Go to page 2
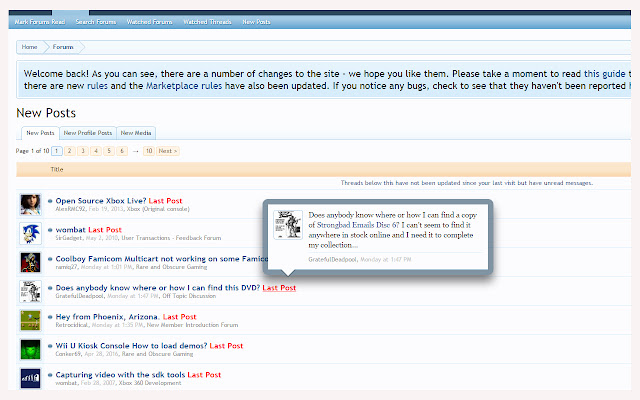Screen dimensions: 640x400 point(70,151)
